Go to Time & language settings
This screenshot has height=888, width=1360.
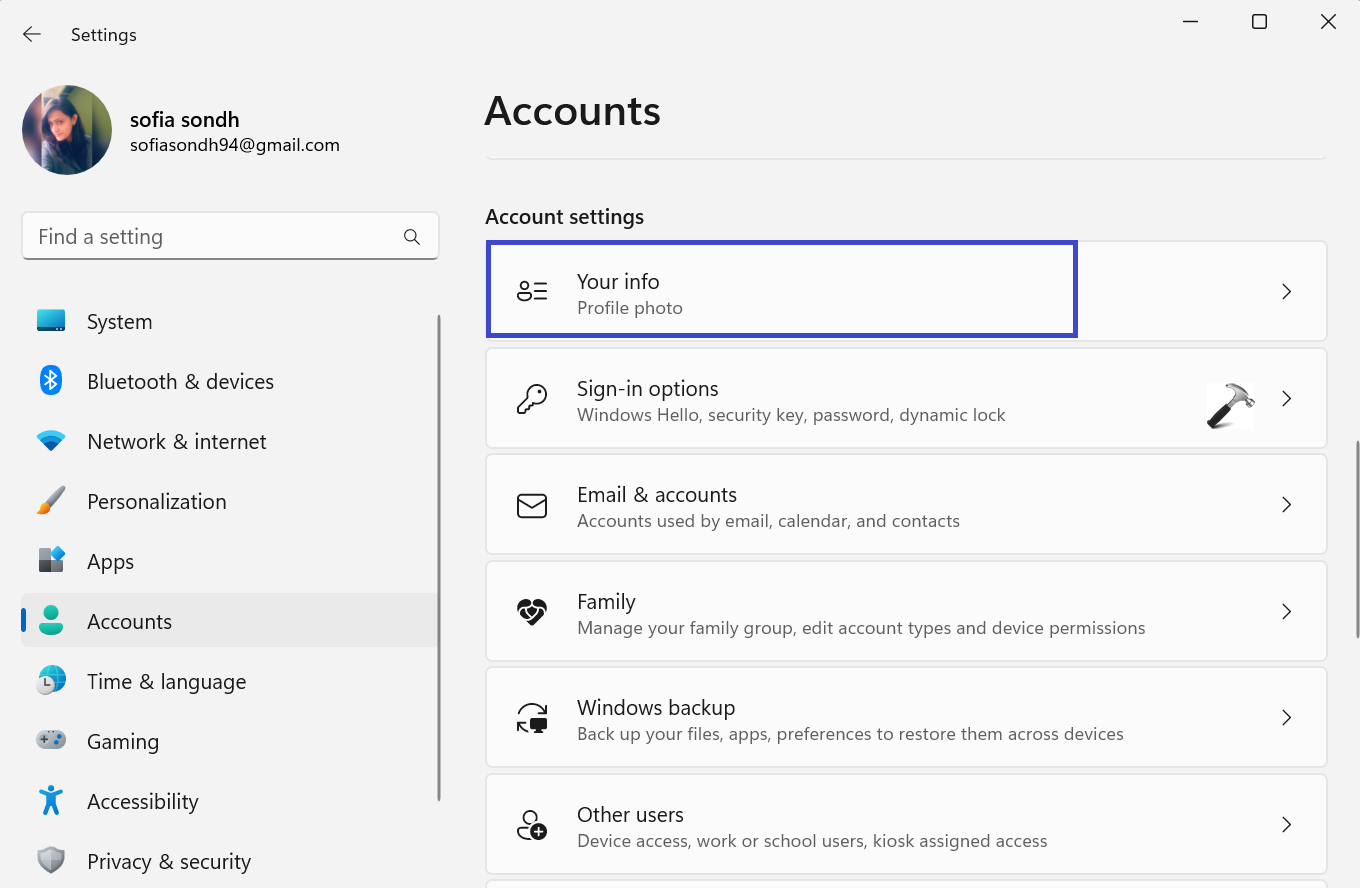tap(166, 682)
